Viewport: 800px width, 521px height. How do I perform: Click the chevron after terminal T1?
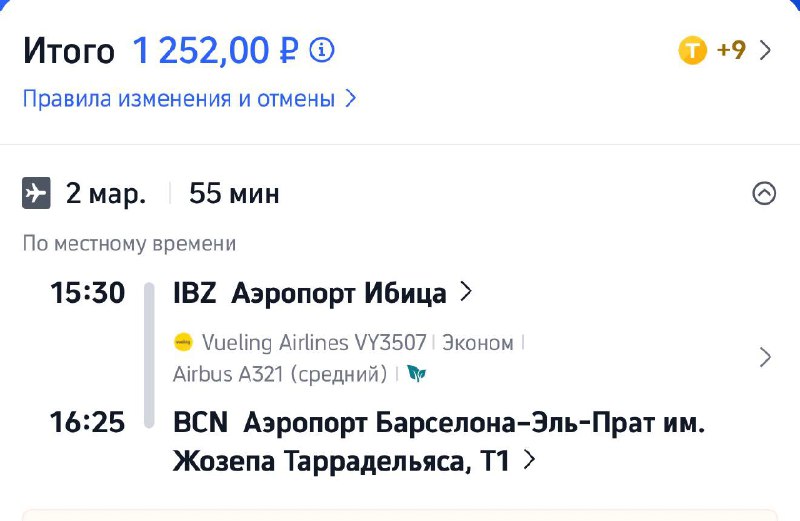(529, 461)
